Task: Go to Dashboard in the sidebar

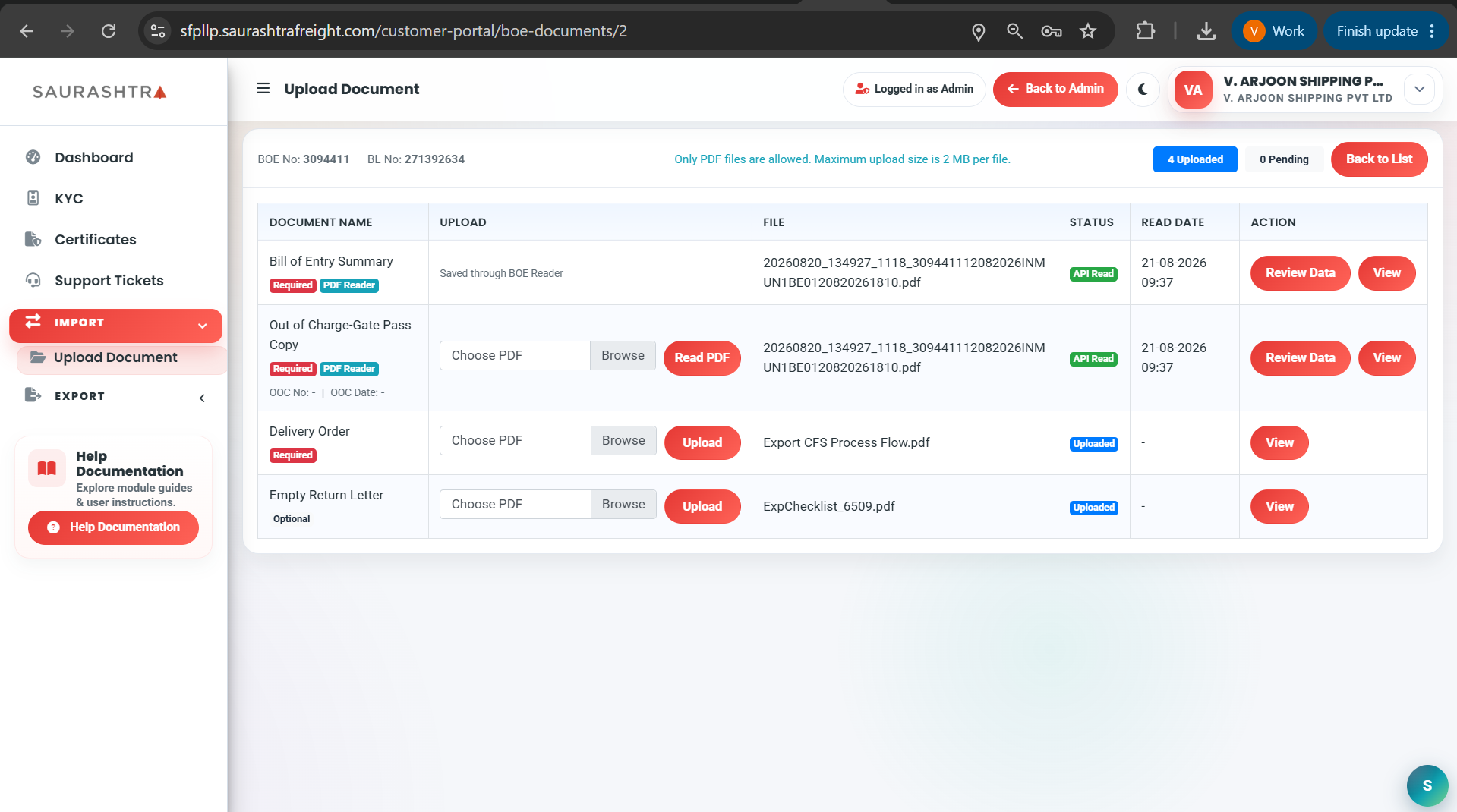Action: pos(93,157)
